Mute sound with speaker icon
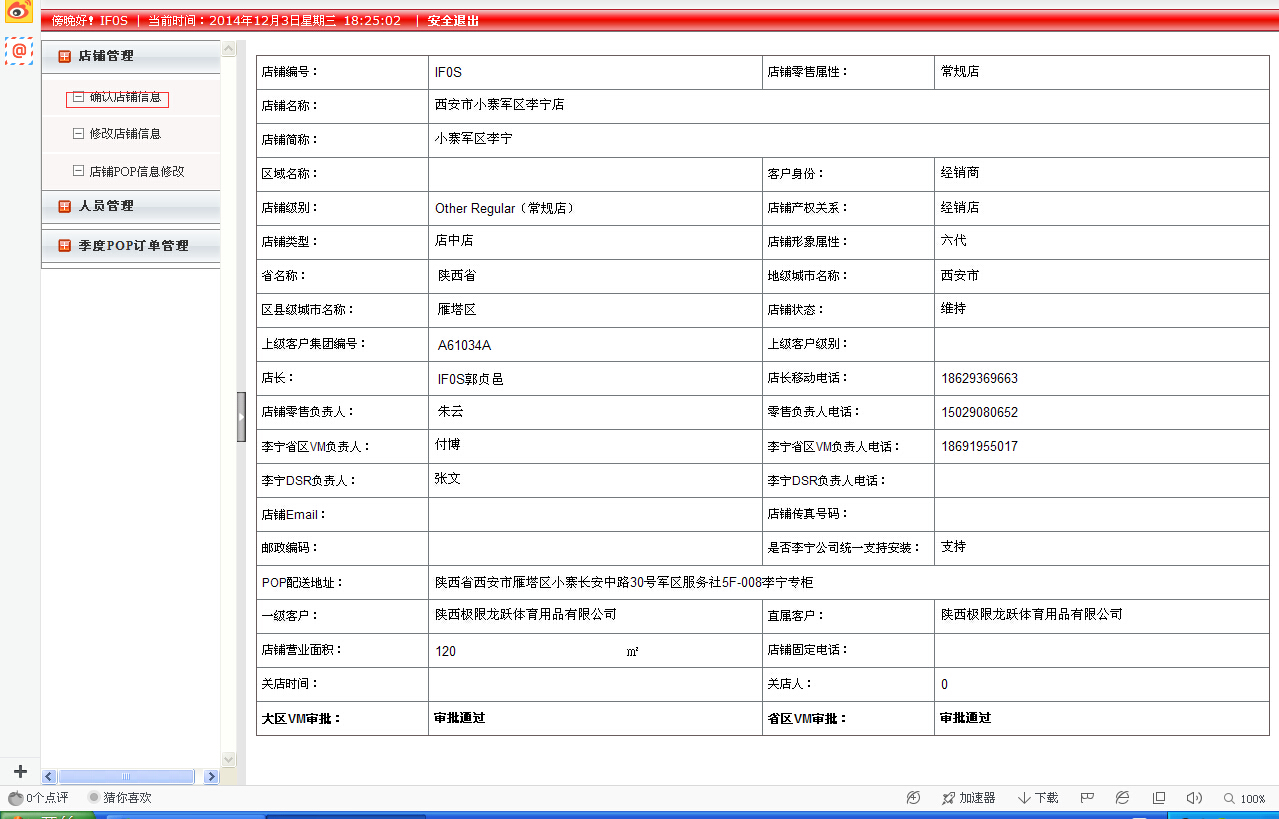This screenshot has width=1279, height=819. [x=1194, y=798]
